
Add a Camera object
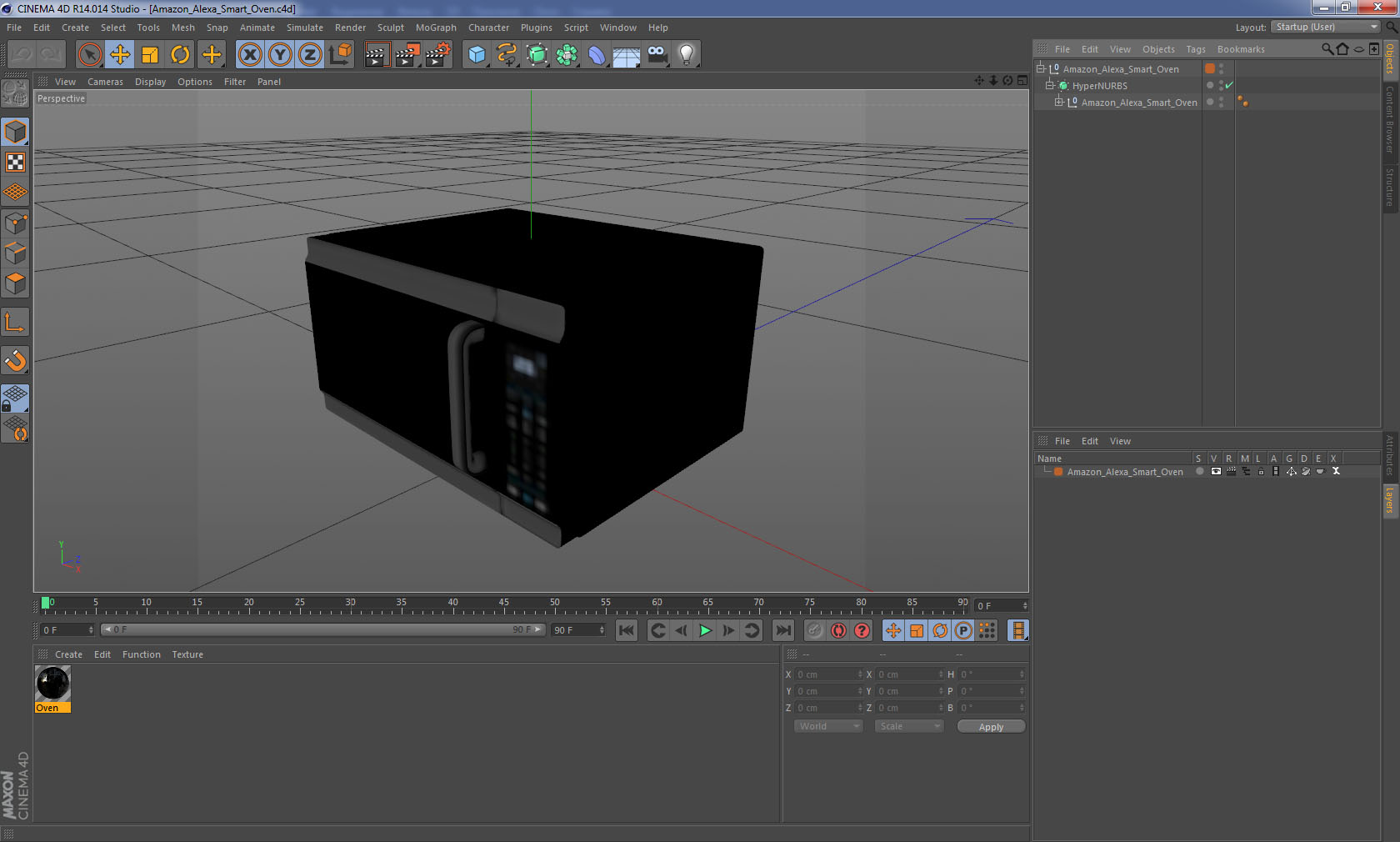[657, 55]
